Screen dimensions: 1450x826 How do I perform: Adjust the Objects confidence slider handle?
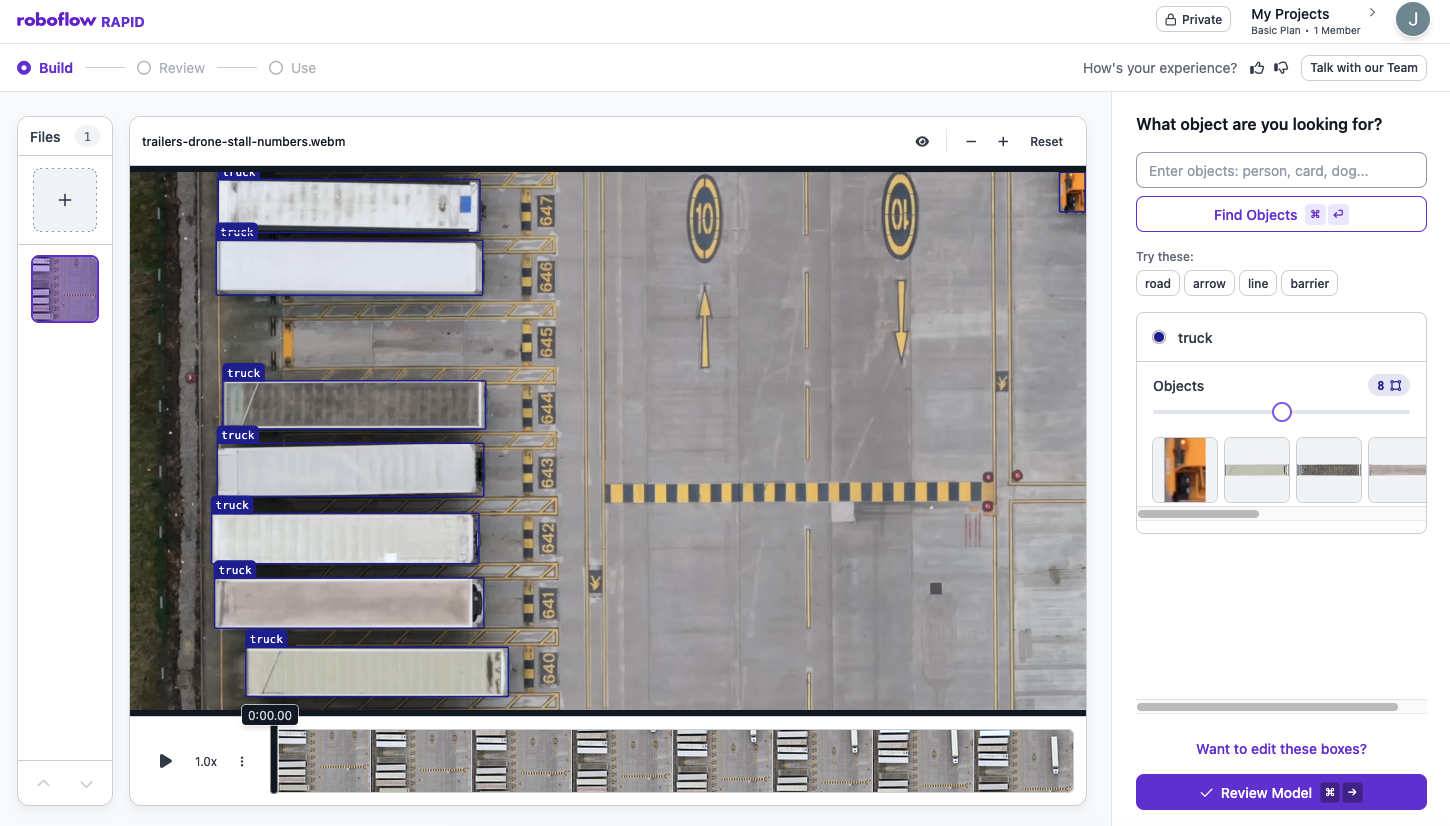[x=1282, y=412]
